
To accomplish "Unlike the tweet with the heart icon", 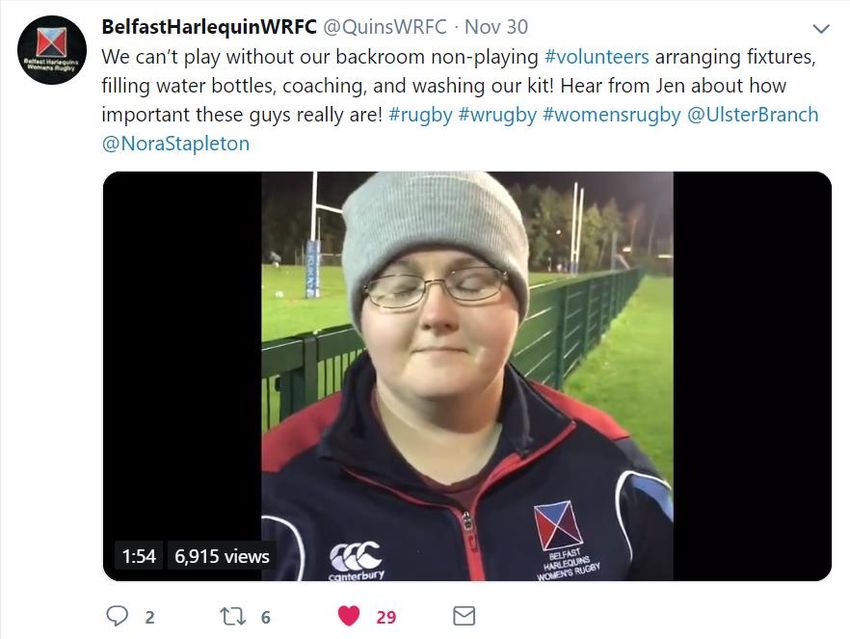I will tap(349, 616).
